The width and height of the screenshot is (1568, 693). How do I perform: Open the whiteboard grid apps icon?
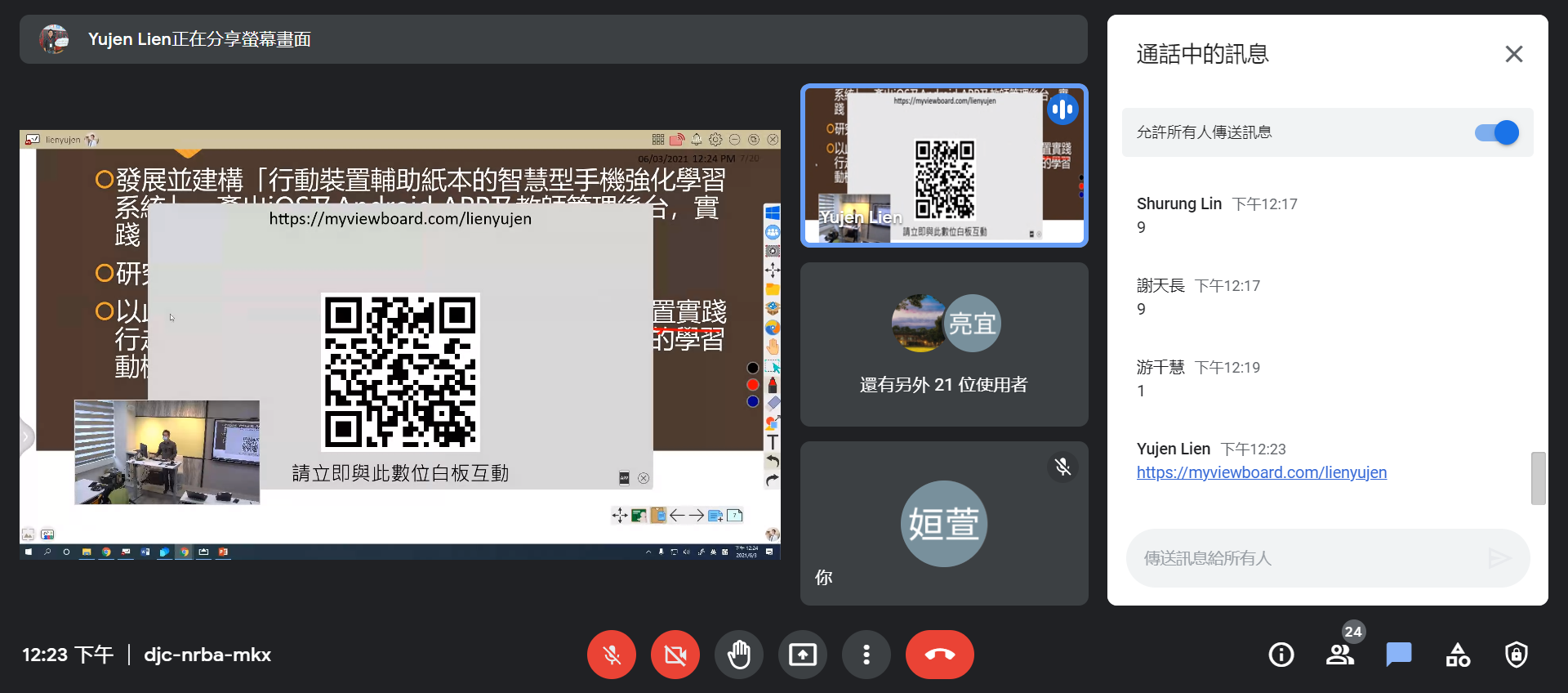tap(658, 140)
